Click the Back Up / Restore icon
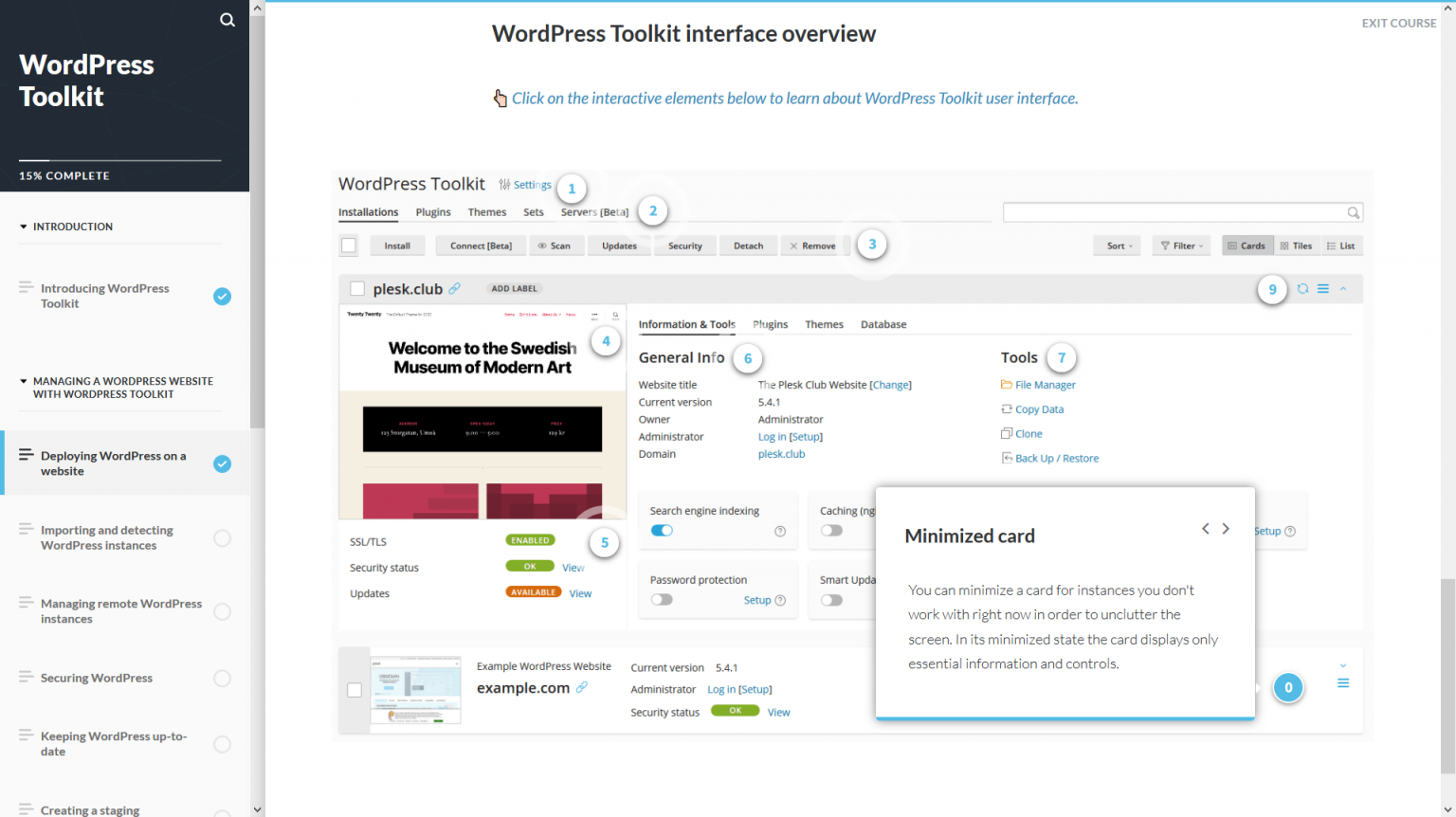The height and width of the screenshot is (817, 1456). click(x=1007, y=458)
